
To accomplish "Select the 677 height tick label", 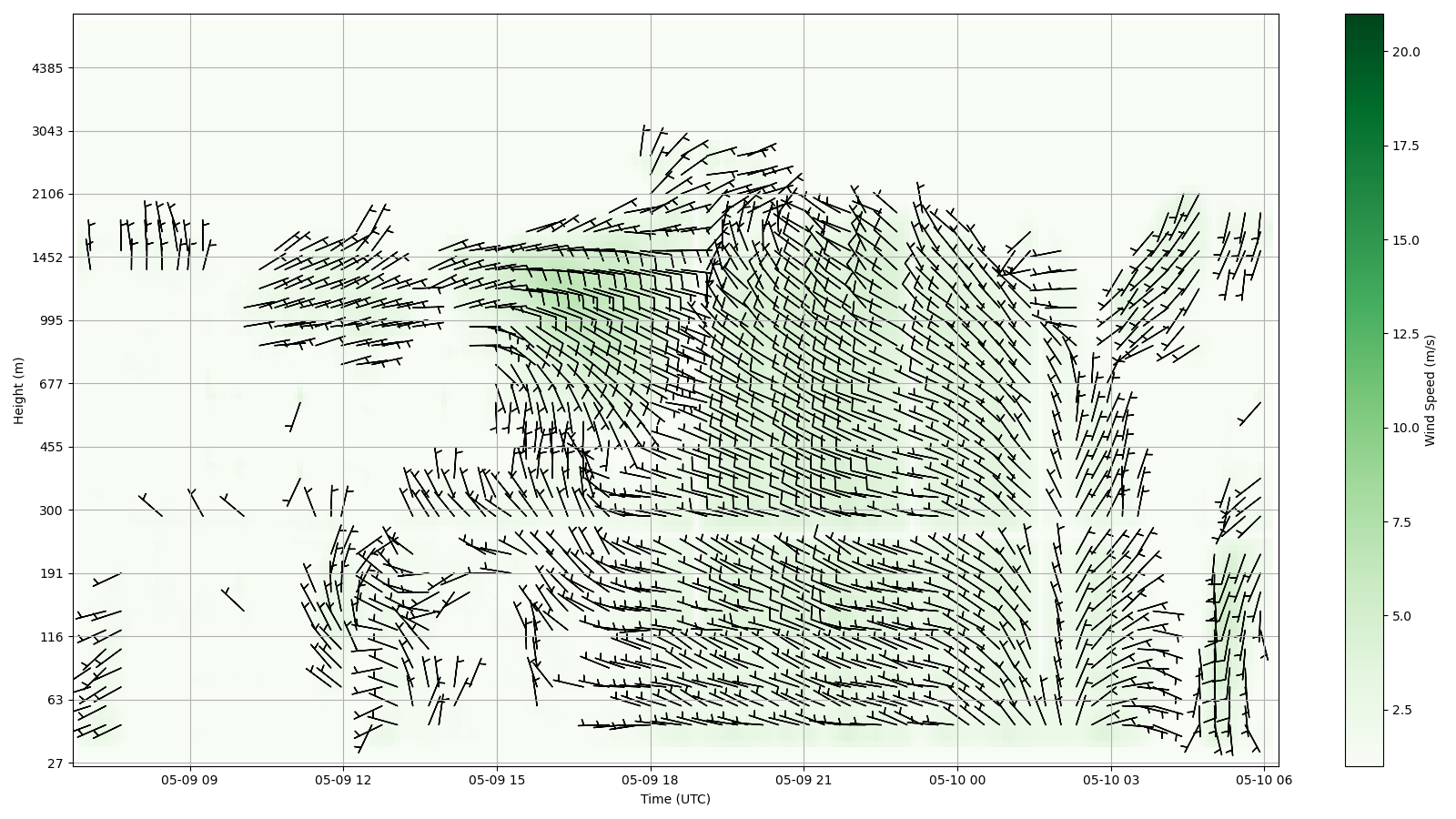I will (x=51, y=384).
